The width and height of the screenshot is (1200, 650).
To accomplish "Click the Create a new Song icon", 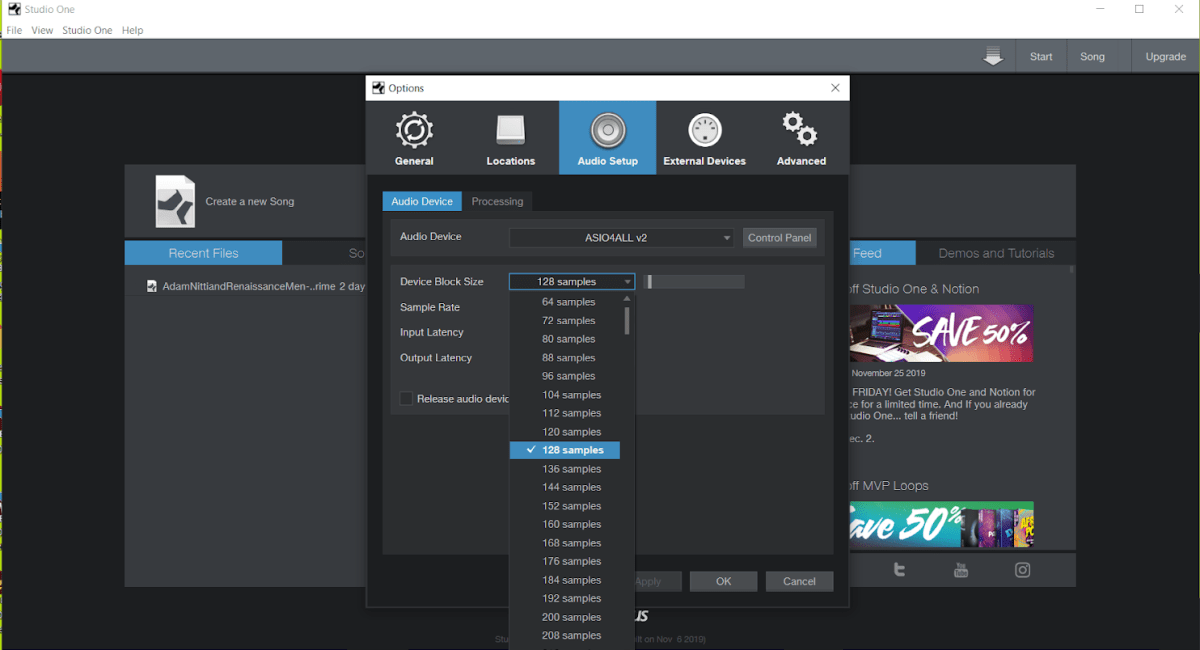I will (175, 201).
